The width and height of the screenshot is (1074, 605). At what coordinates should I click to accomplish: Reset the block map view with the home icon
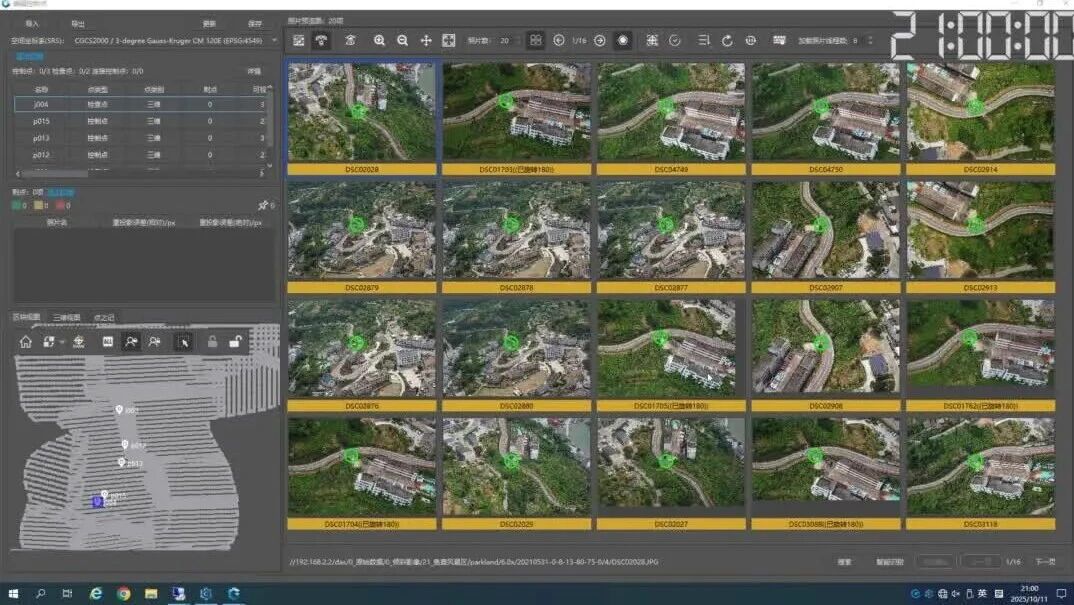coord(25,341)
